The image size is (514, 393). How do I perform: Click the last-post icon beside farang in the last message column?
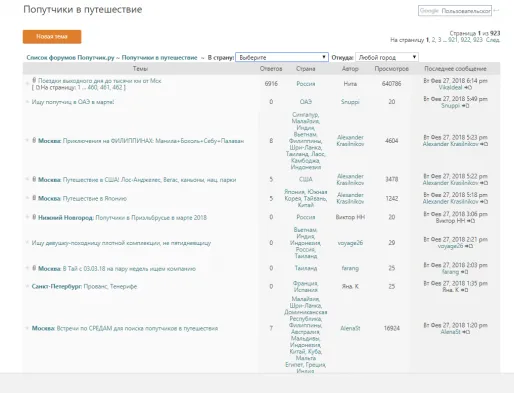coord(464,272)
